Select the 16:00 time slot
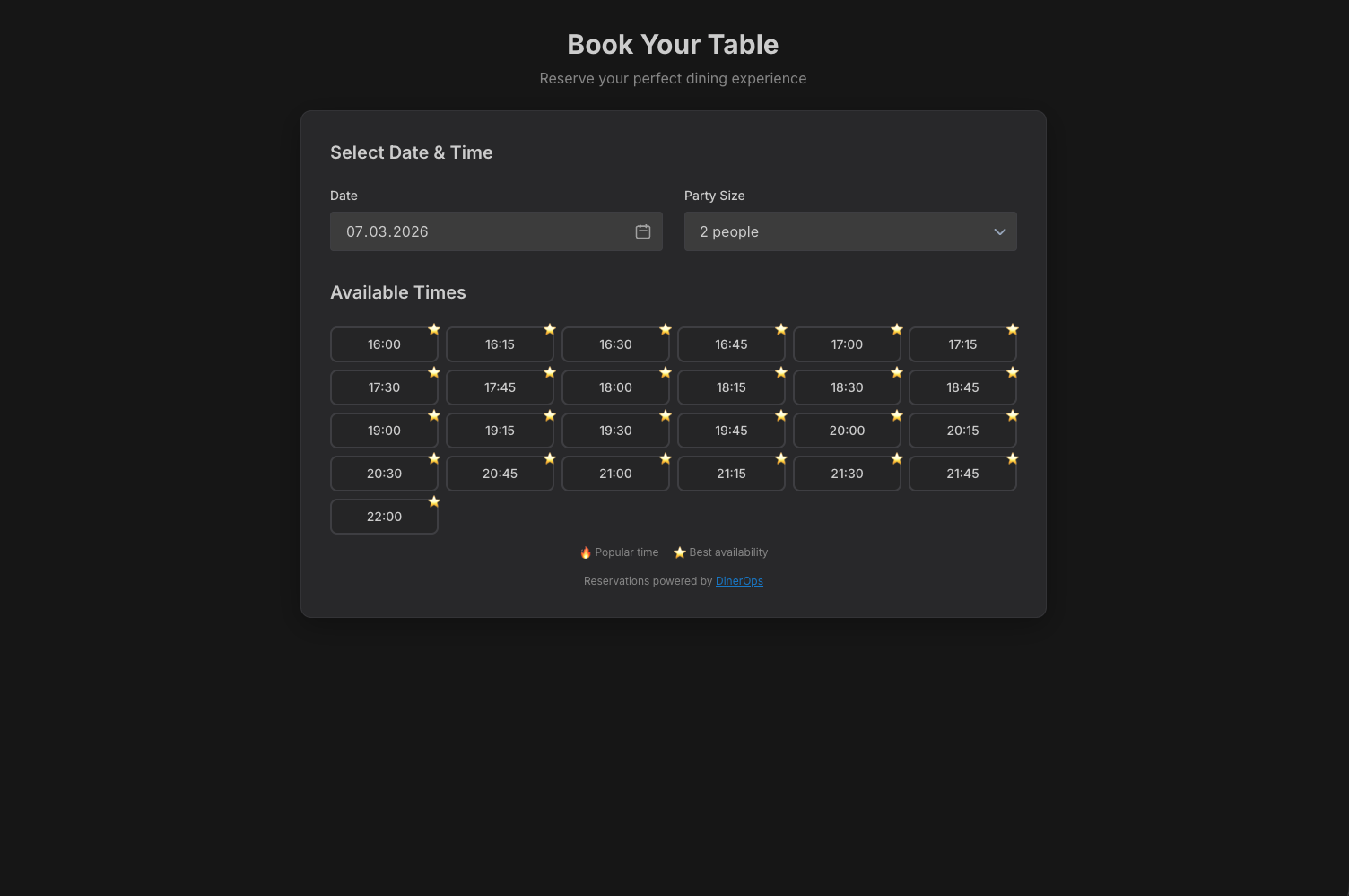Screen dimensions: 1349x896 pos(384,344)
